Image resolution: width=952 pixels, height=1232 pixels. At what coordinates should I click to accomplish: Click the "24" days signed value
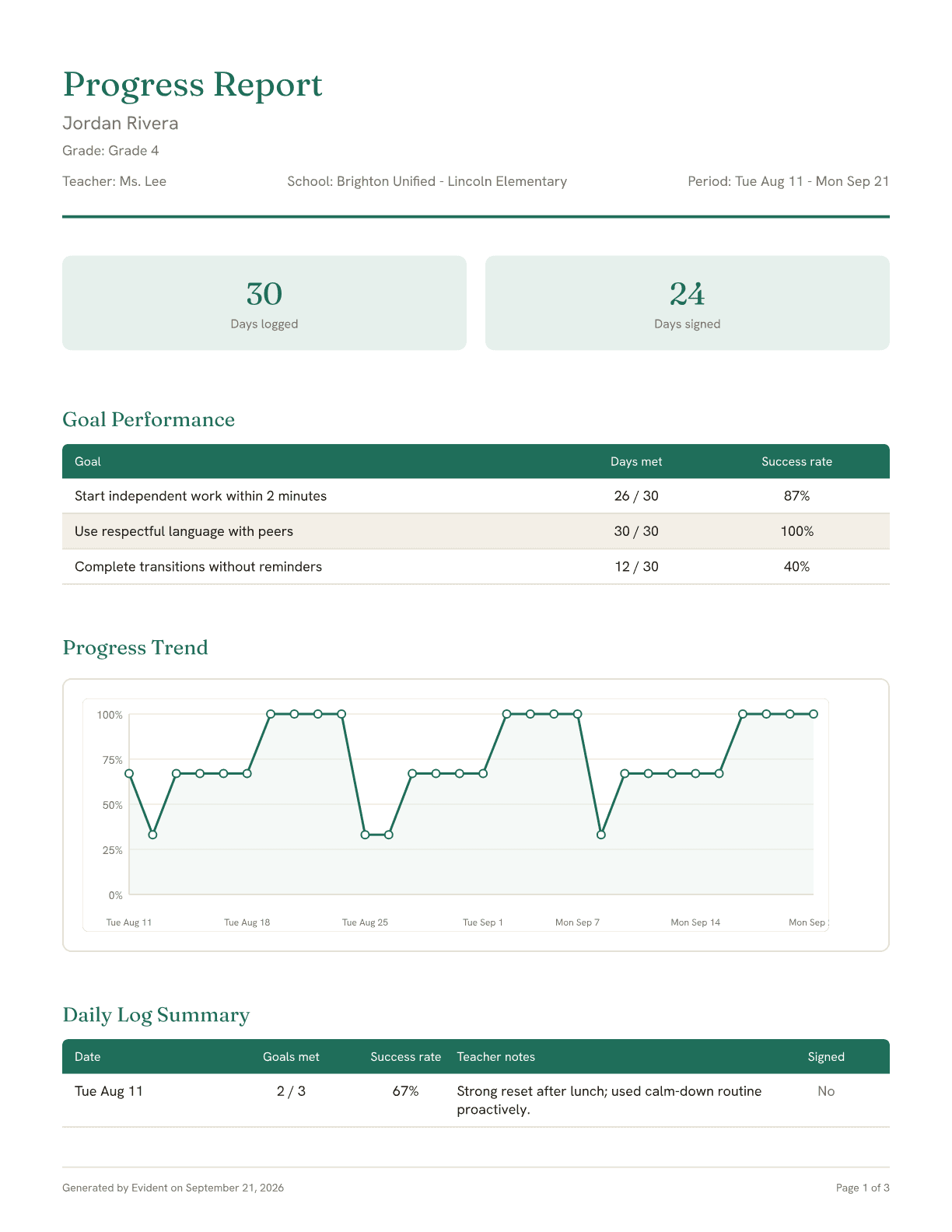pos(688,294)
